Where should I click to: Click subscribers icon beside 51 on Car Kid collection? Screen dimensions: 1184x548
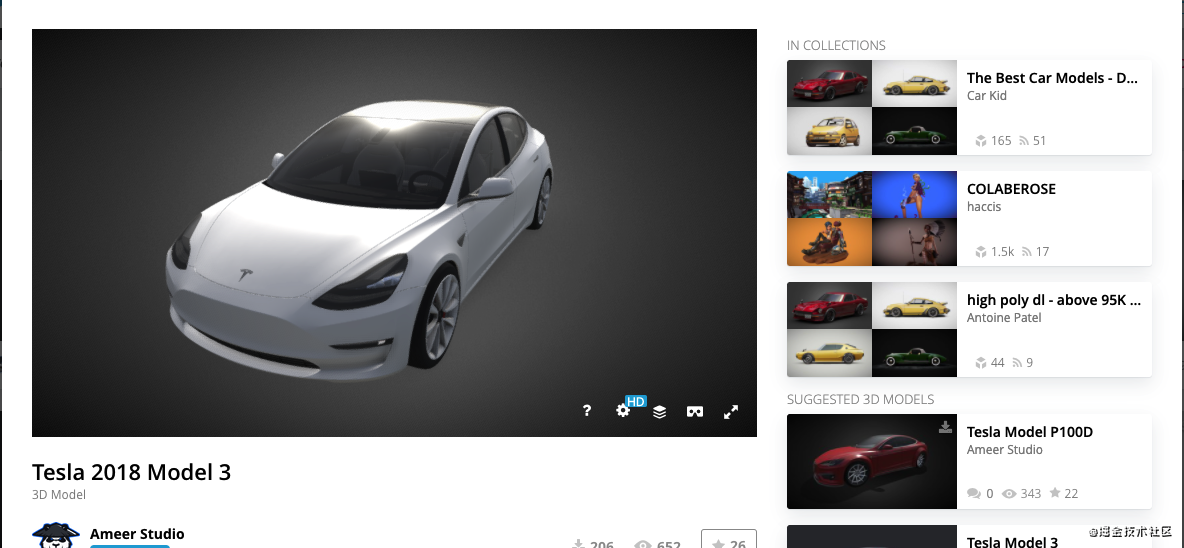pyautogui.click(x=1024, y=140)
